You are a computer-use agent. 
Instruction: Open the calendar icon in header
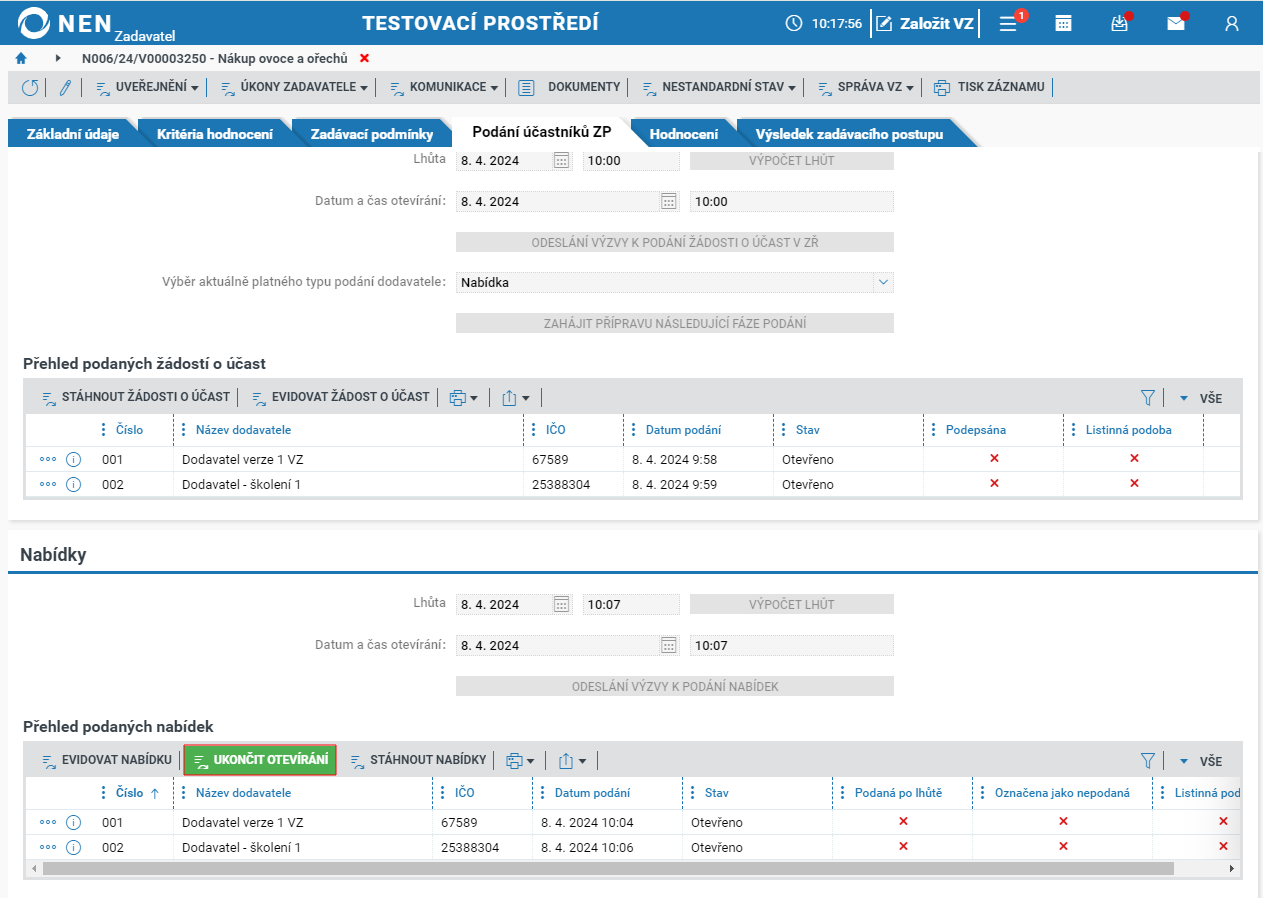click(1064, 23)
